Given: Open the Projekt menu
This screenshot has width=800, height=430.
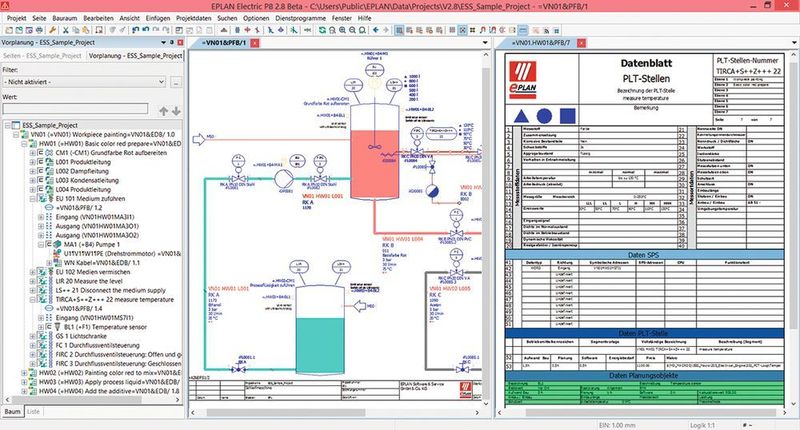Looking at the screenshot, I should click(16, 18).
